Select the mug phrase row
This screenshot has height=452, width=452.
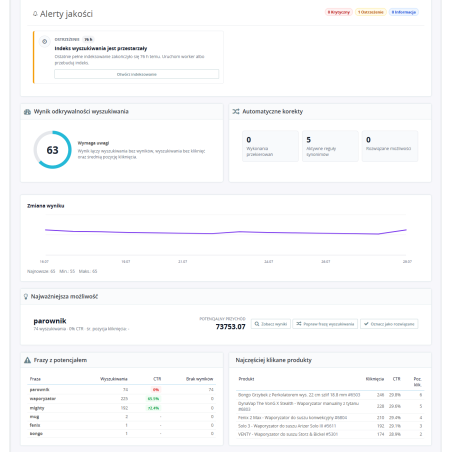[x=121, y=417]
